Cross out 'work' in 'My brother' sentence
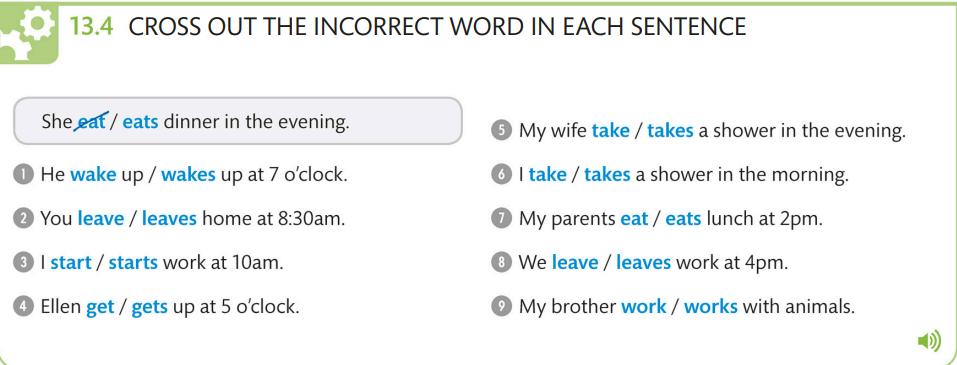The width and height of the screenshot is (957, 365). 643,306
